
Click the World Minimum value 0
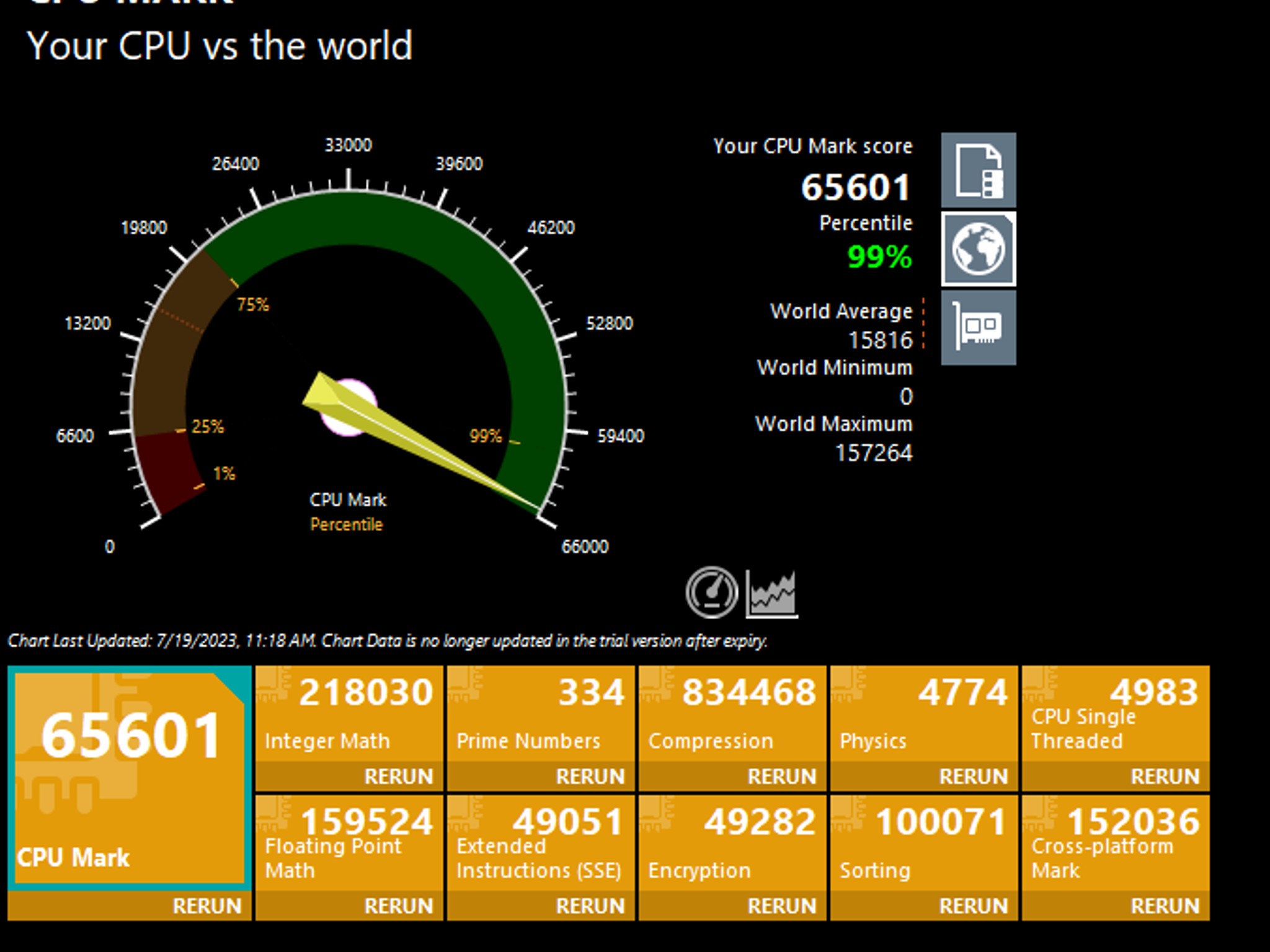pos(906,397)
